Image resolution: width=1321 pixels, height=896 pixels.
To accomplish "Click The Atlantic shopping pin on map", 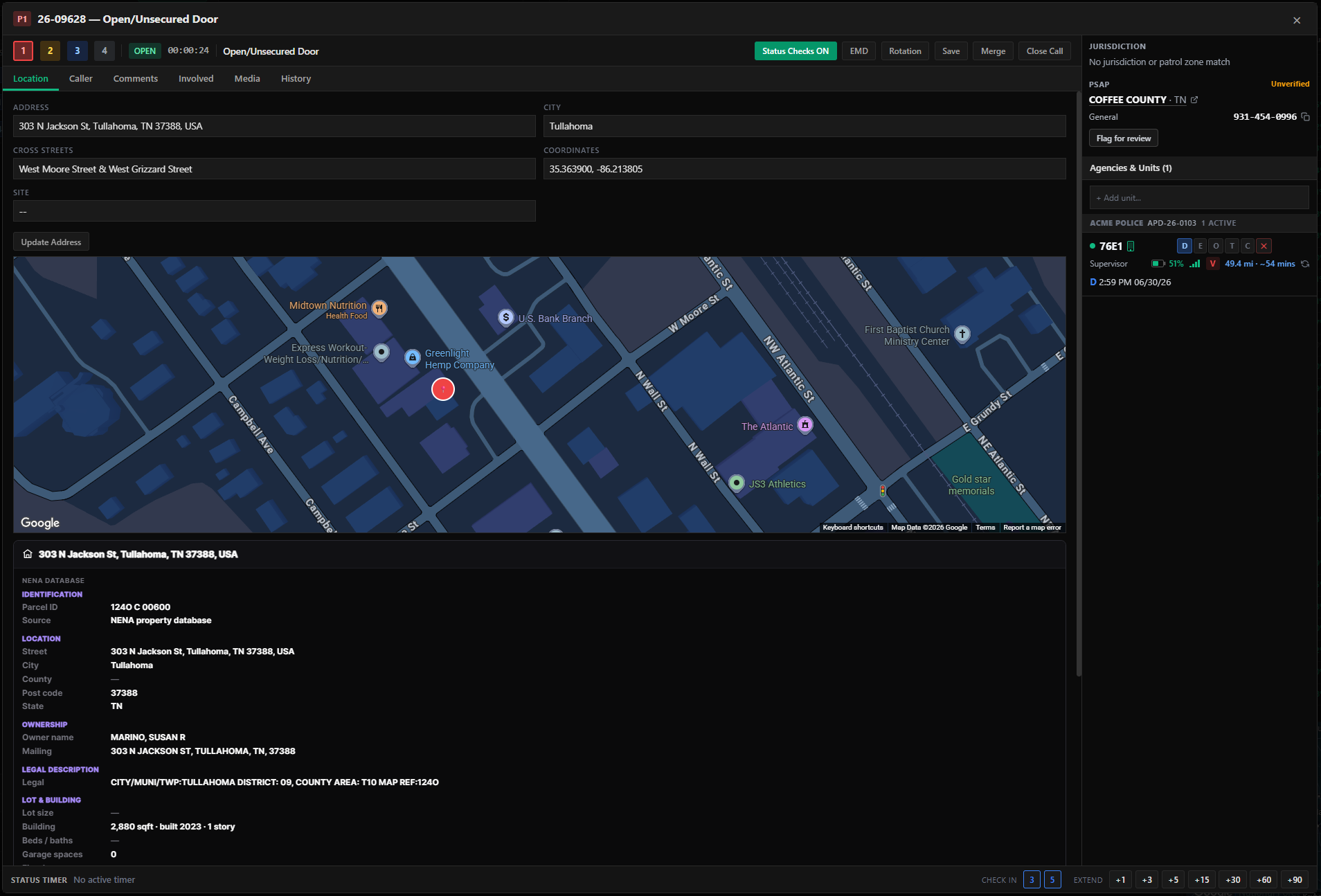I will point(805,424).
